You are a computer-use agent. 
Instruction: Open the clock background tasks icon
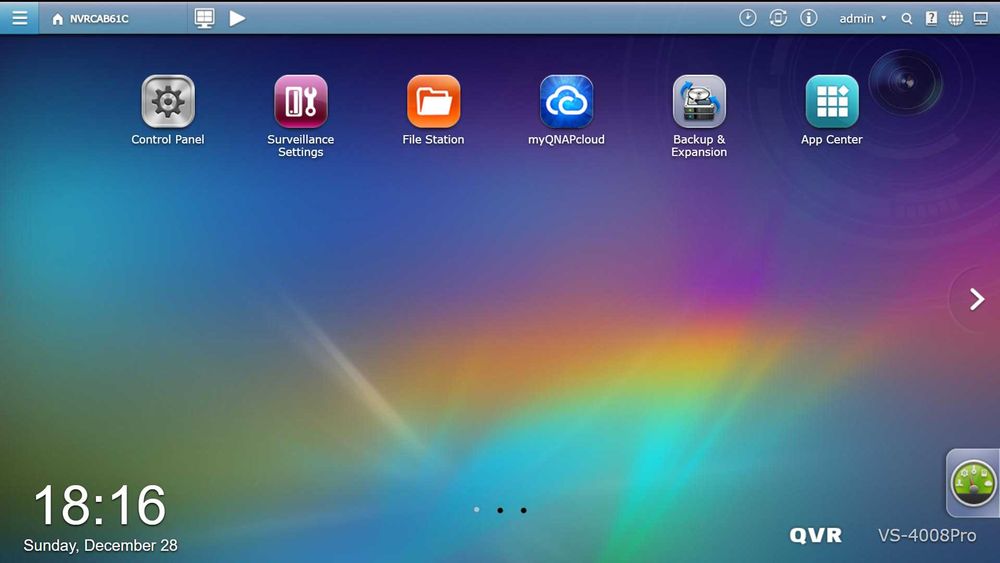click(x=747, y=18)
